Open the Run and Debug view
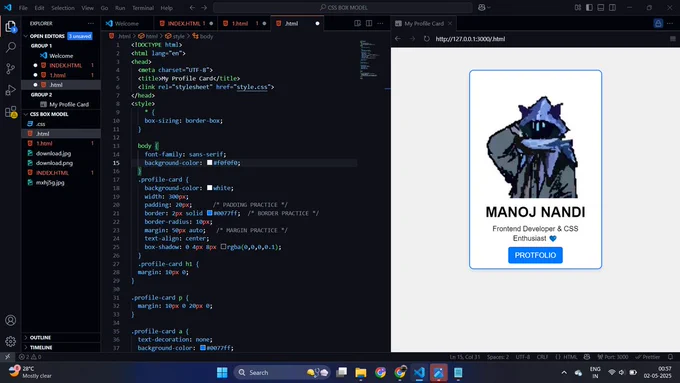 point(10,90)
